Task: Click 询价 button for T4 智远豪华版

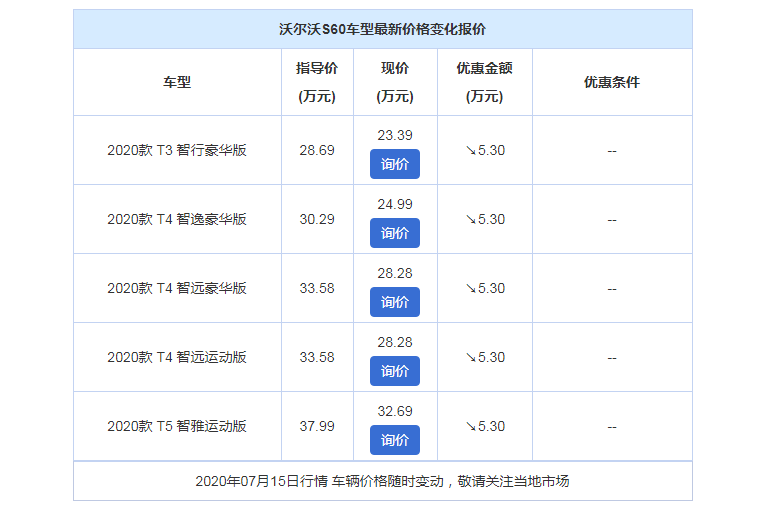Action: [x=395, y=302]
